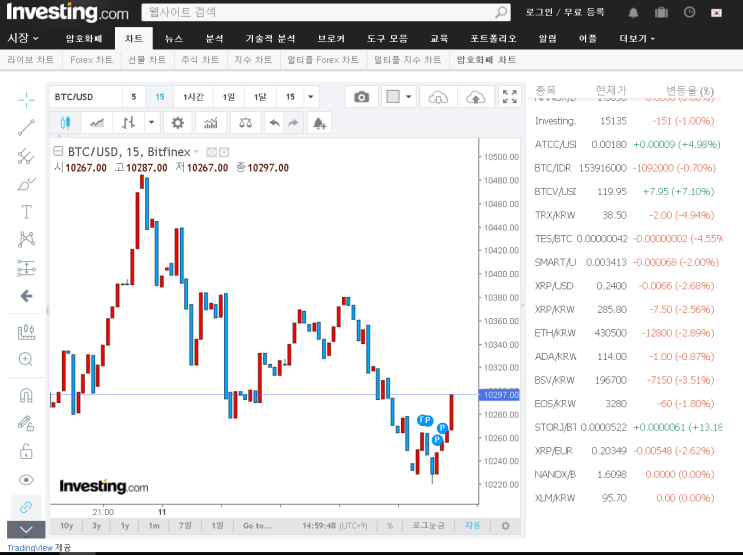Select the 5 minute interval
This screenshot has height=555, width=743.
(134, 97)
